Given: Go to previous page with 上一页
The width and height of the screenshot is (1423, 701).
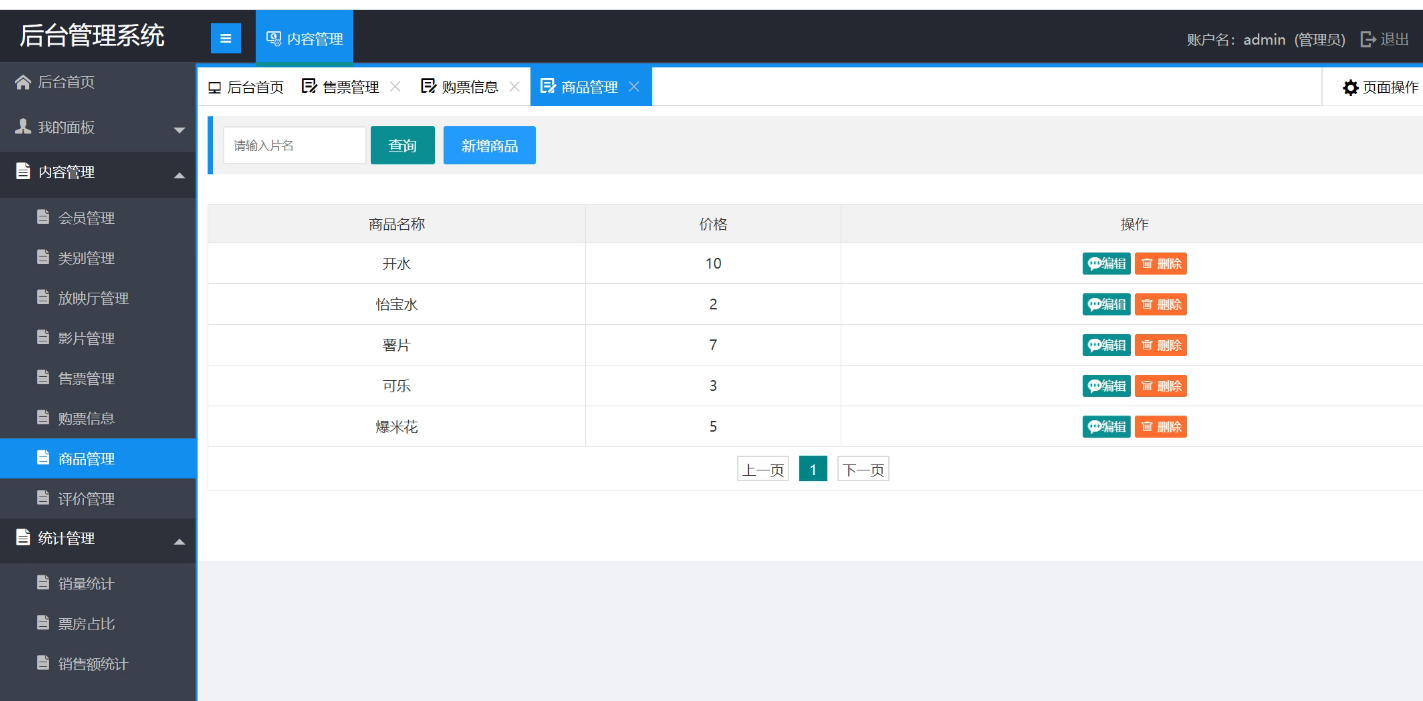Looking at the screenshot, I should tap(763, 469).
